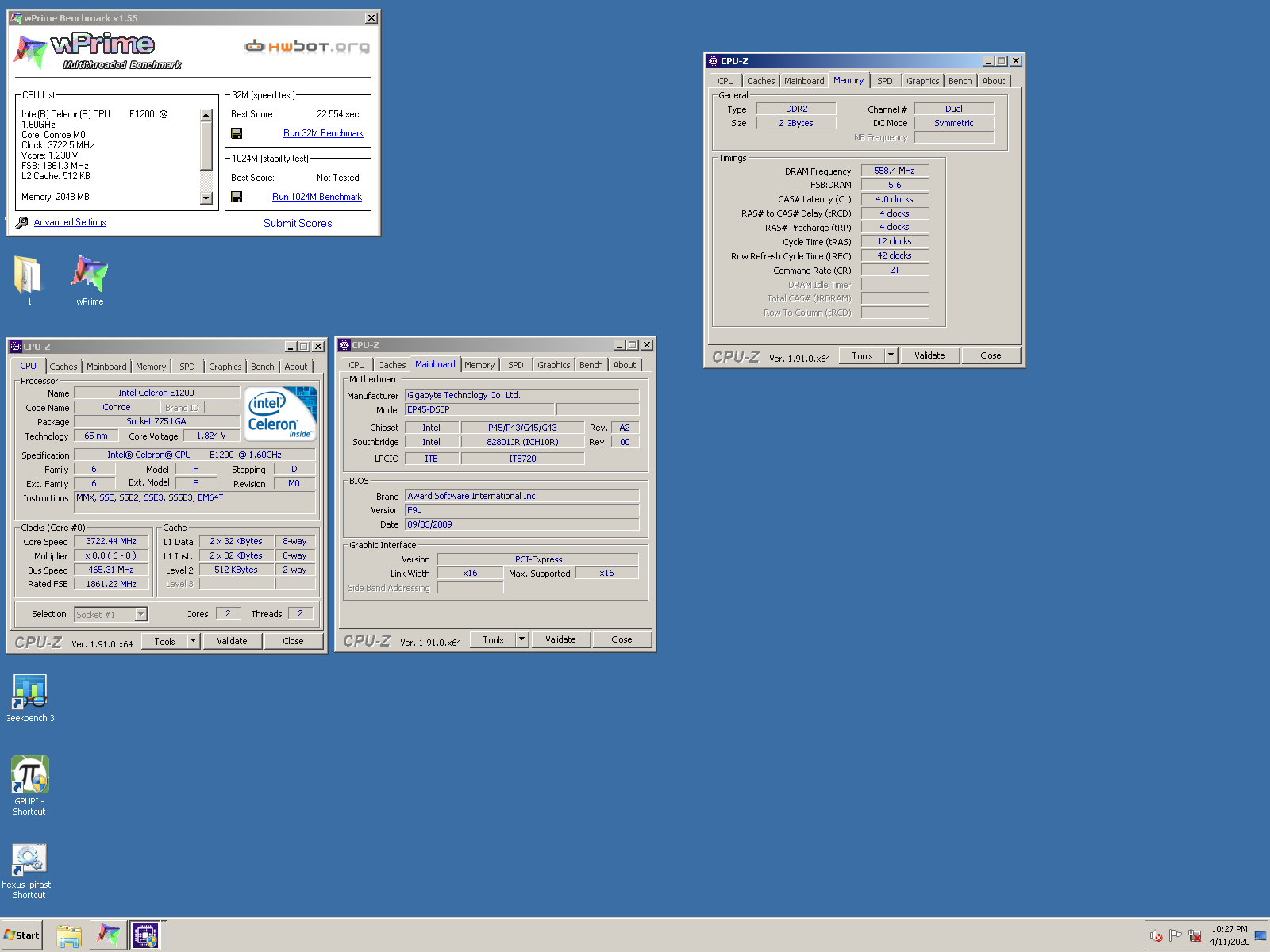Image resolution: width=1270 pixels, height=952 pixels.
Task: Open File Explorer from the taskbar
Action: 69,935
